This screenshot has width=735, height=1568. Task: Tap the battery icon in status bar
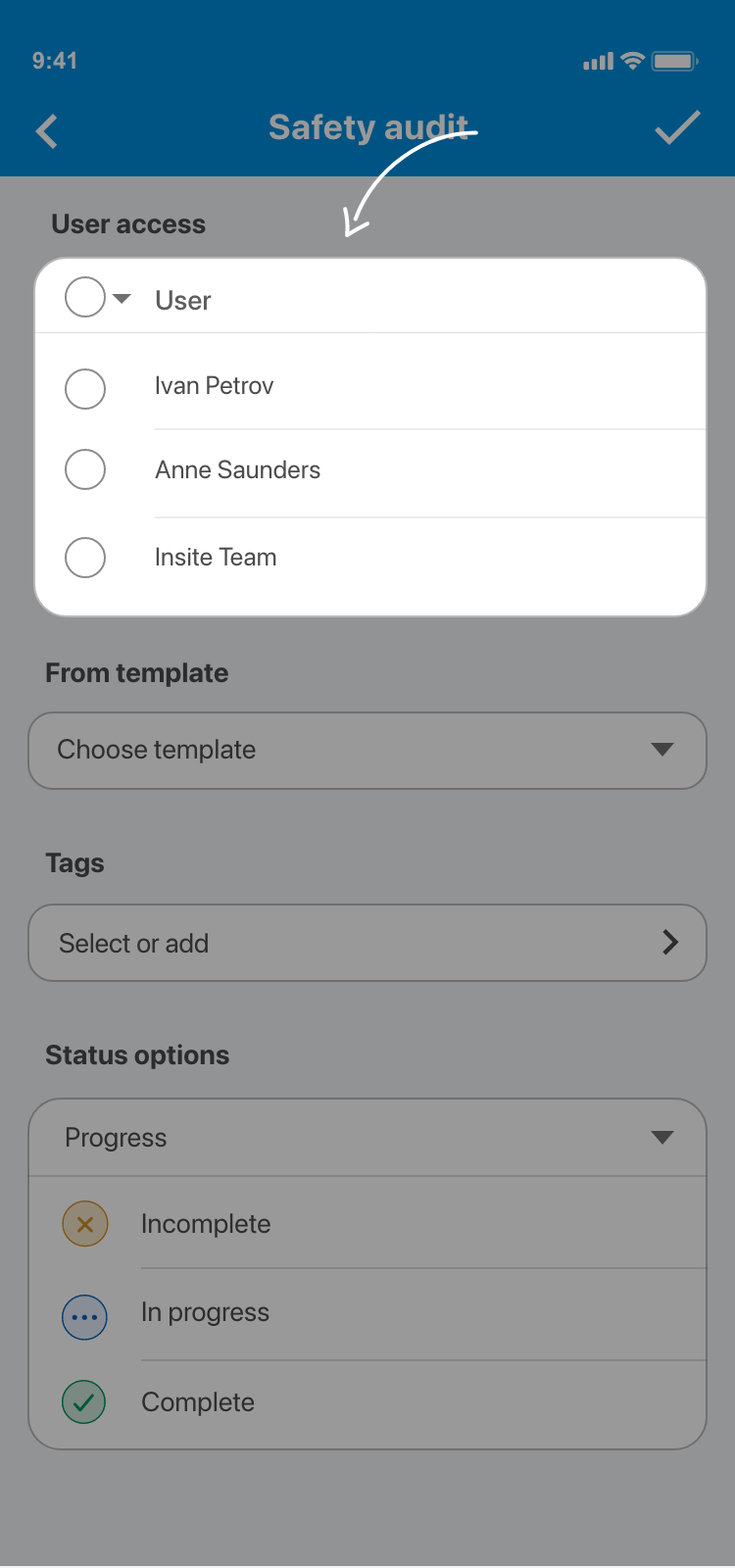pyautogui.click(x=674, y=62)
